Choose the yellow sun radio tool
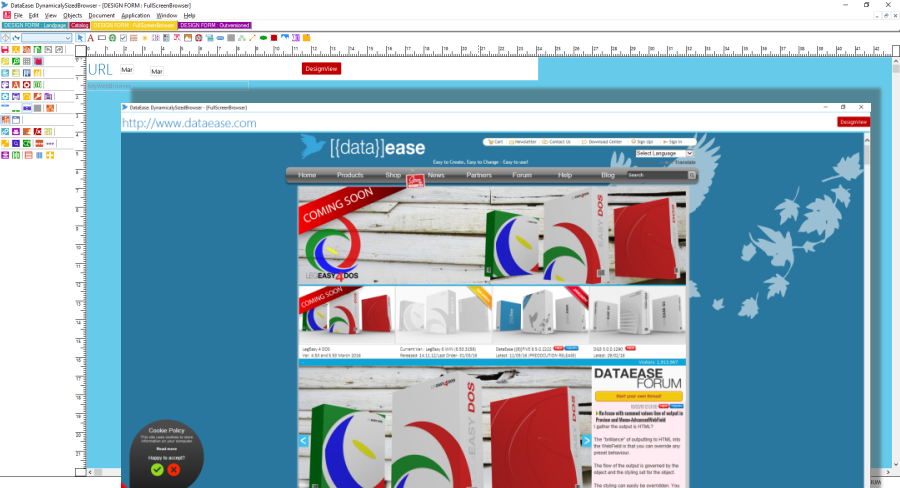The height and width of the screenshot is (488, 900). 145,38
